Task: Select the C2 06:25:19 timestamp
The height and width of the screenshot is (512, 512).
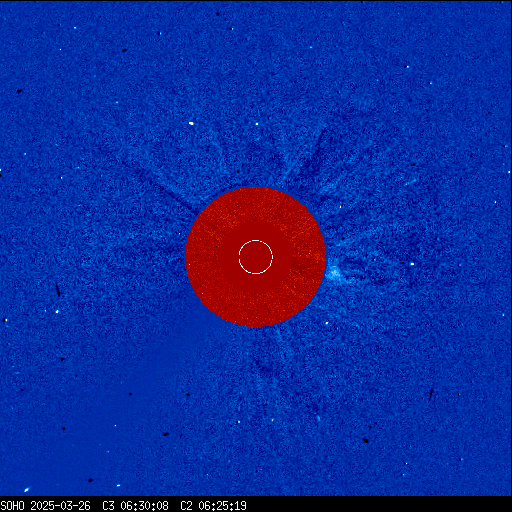Action: click(x=213, y=506)
